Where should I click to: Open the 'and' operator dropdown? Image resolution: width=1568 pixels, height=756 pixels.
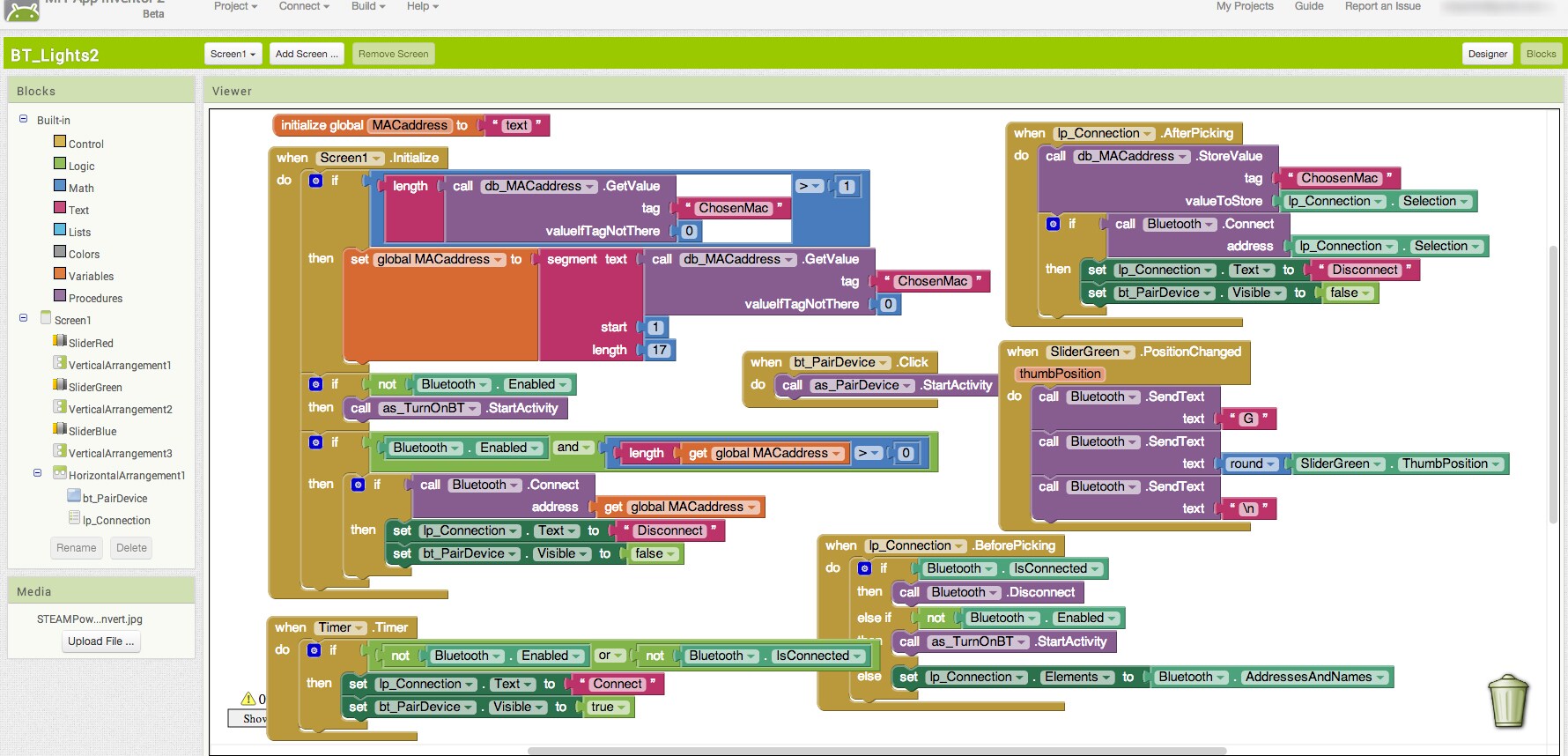pyautogui.click(x=587, y=448)
